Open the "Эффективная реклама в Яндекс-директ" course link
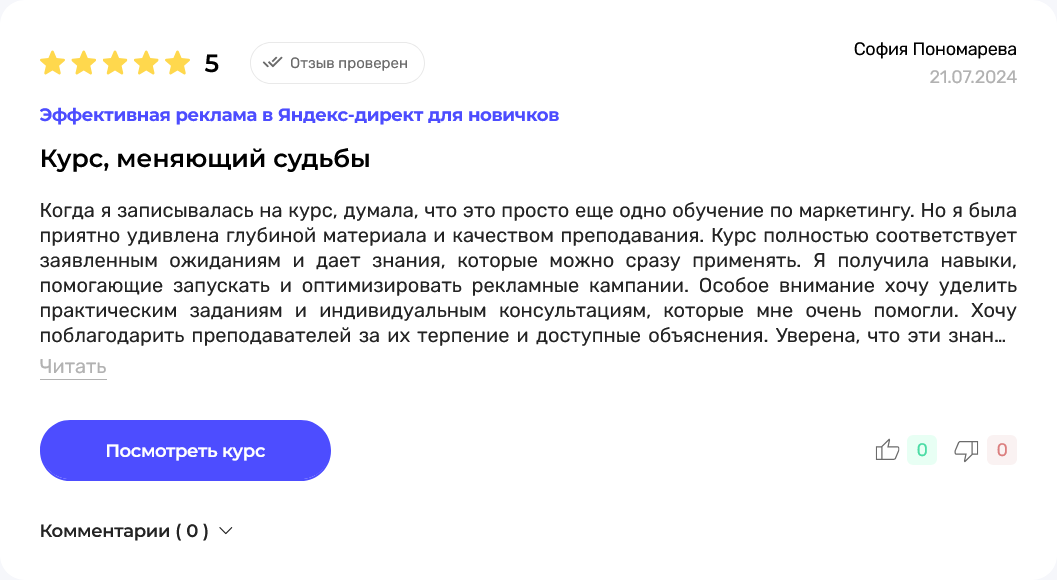This screenshot has height=580, width=1057. click(x=299, y=115)
